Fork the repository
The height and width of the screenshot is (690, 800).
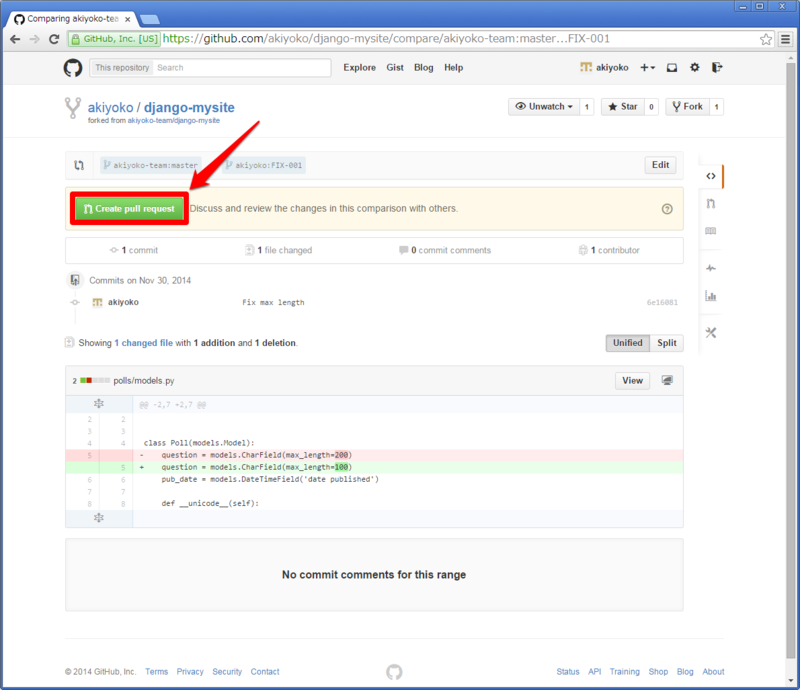(687, 107)
